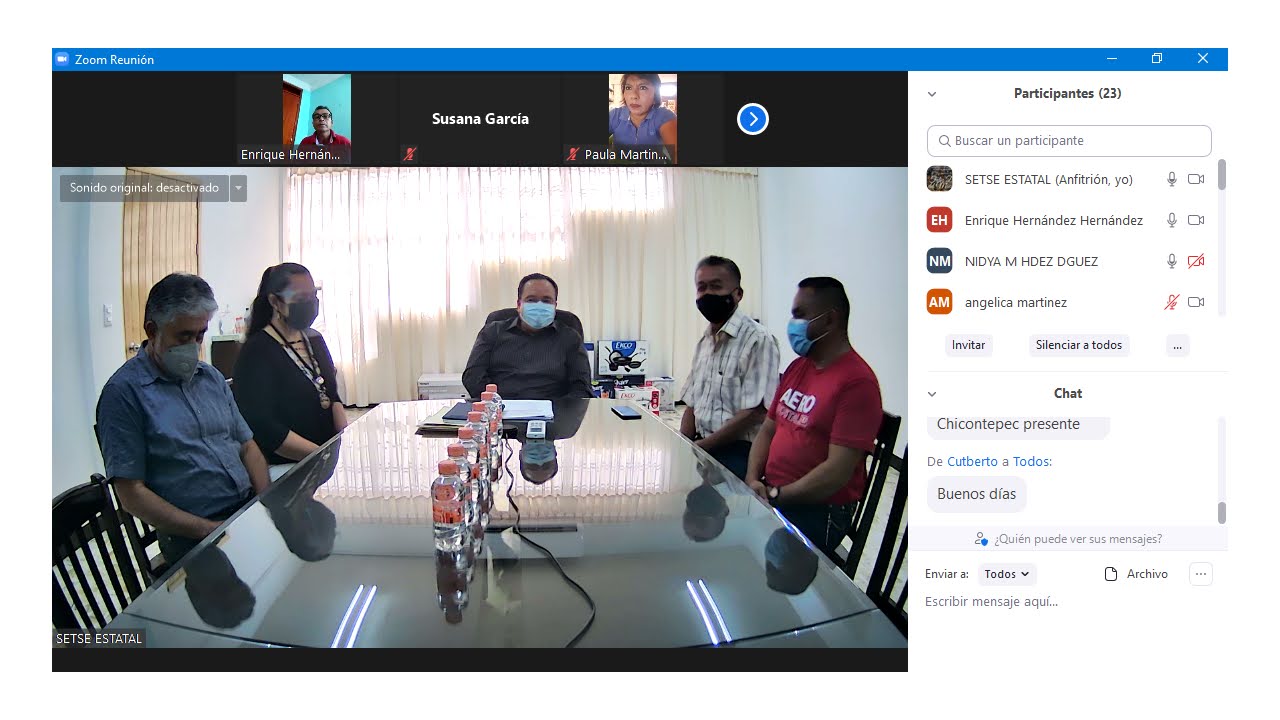Click NIDYA M HDEZ DGUEZ disabled camera icon

click(1196, 261)
